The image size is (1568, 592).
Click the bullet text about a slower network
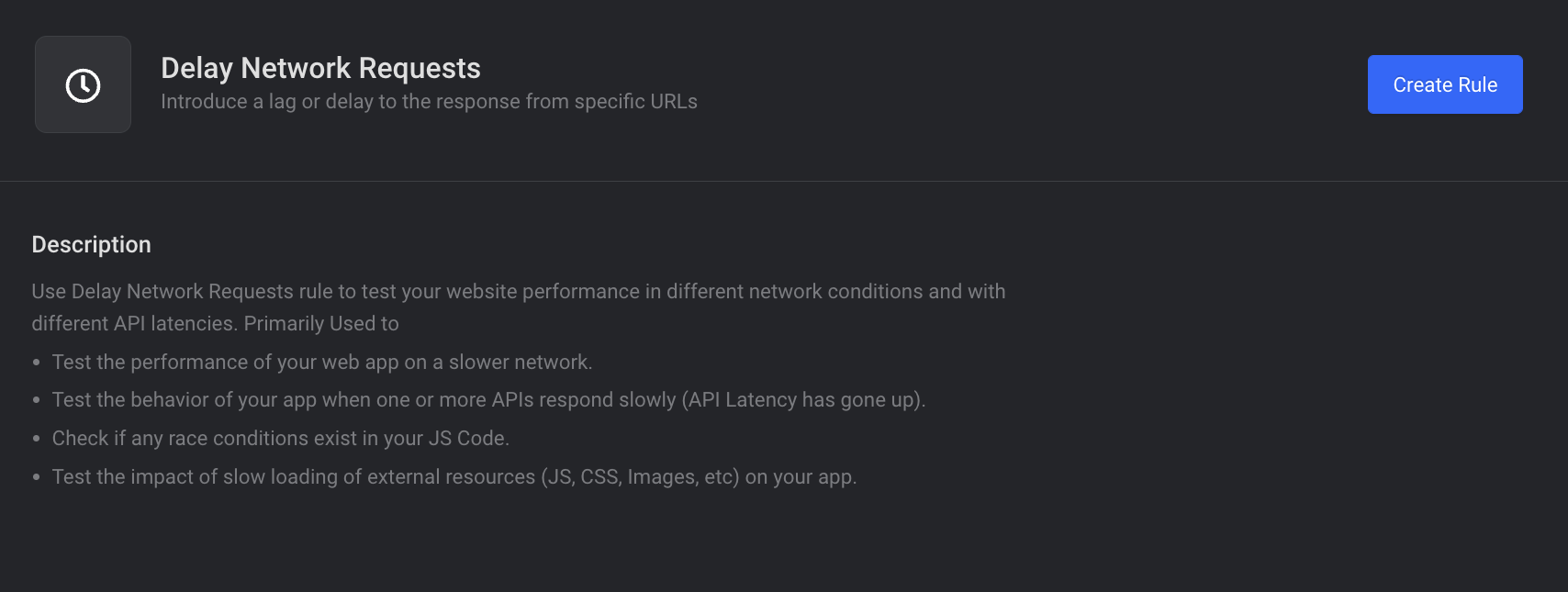[x=322, y=362]
